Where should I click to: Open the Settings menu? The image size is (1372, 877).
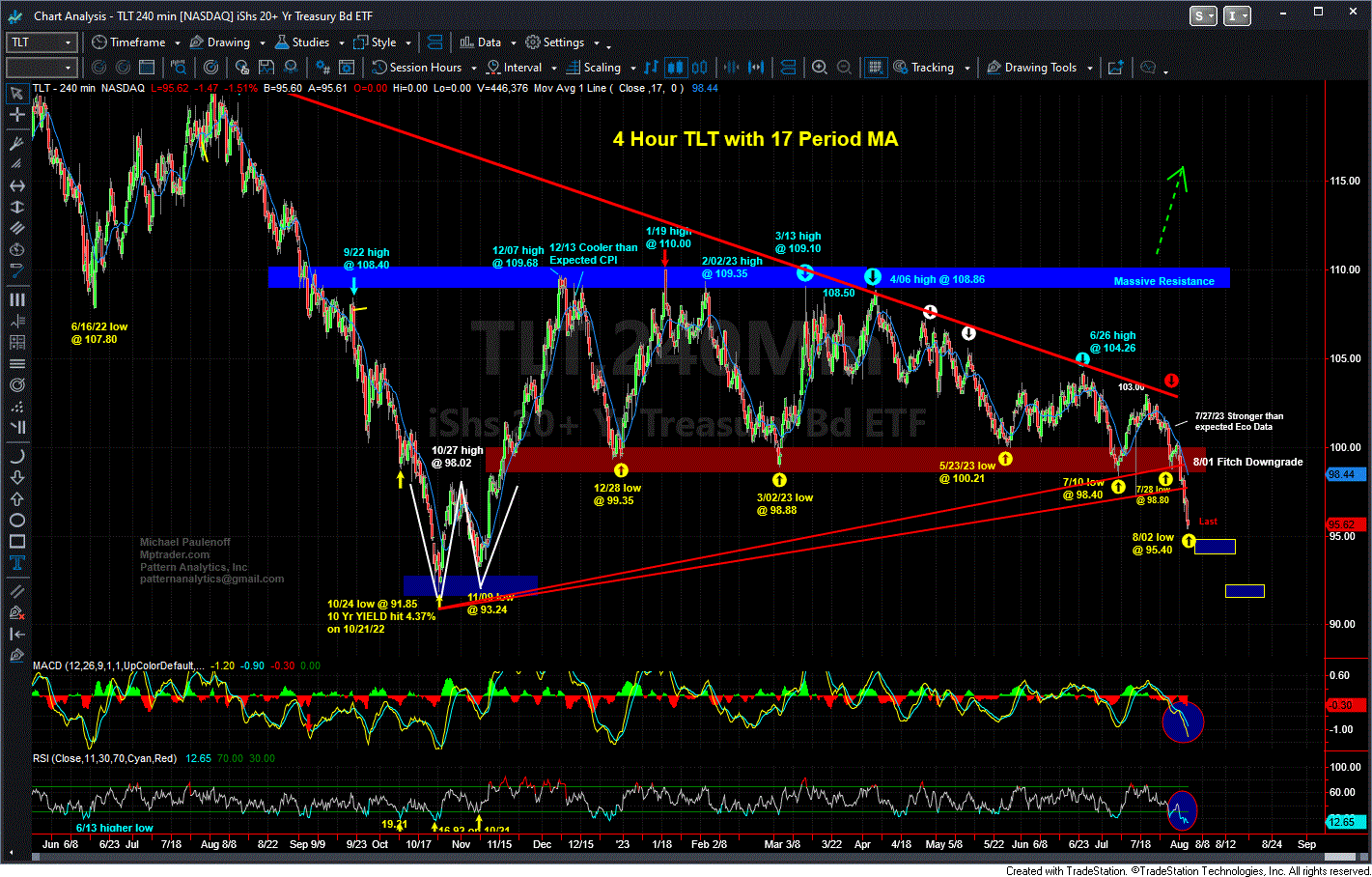point(554,42)
